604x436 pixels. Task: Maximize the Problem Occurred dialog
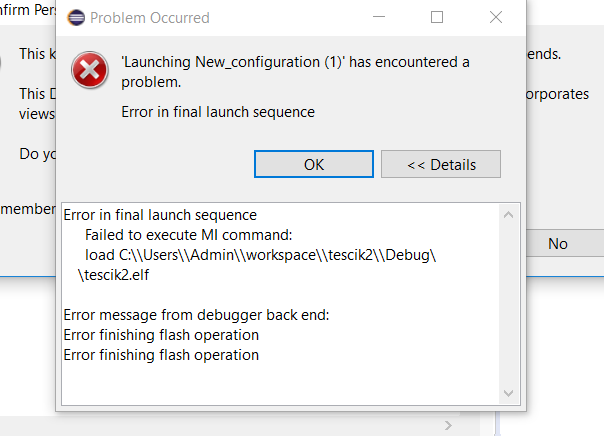(x=436, y=17)
